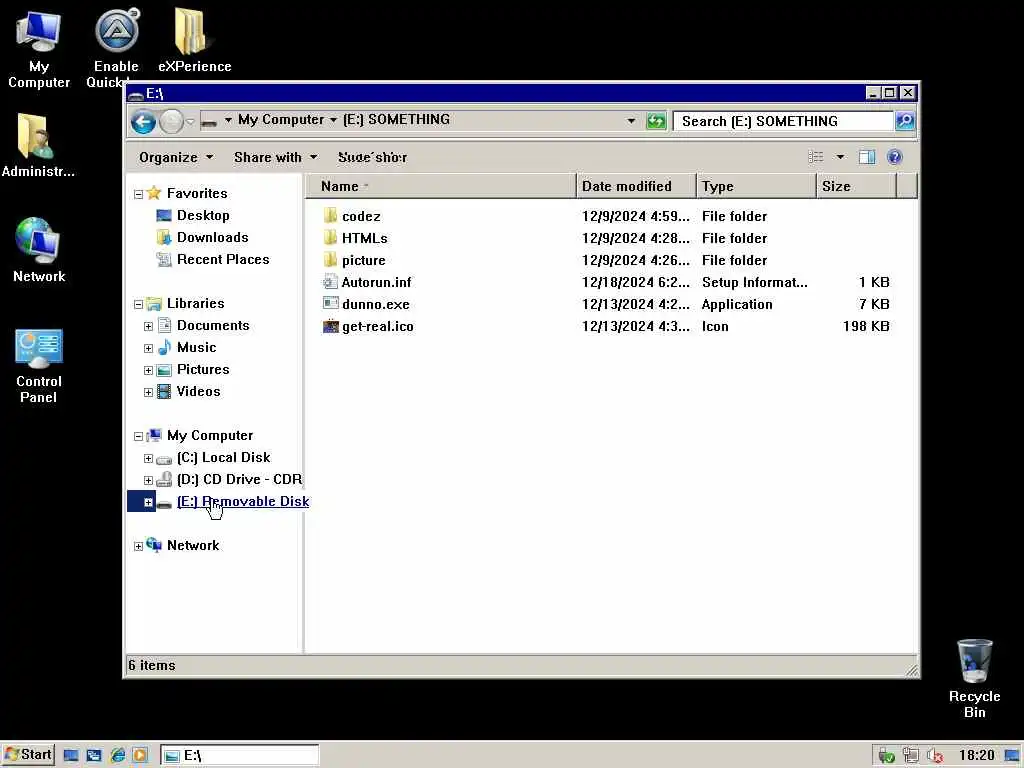Image resolution: width=1024 pixels, height=768 pixels.
Task: Click the Setup Informat... type cell
Action: [754, 282]
